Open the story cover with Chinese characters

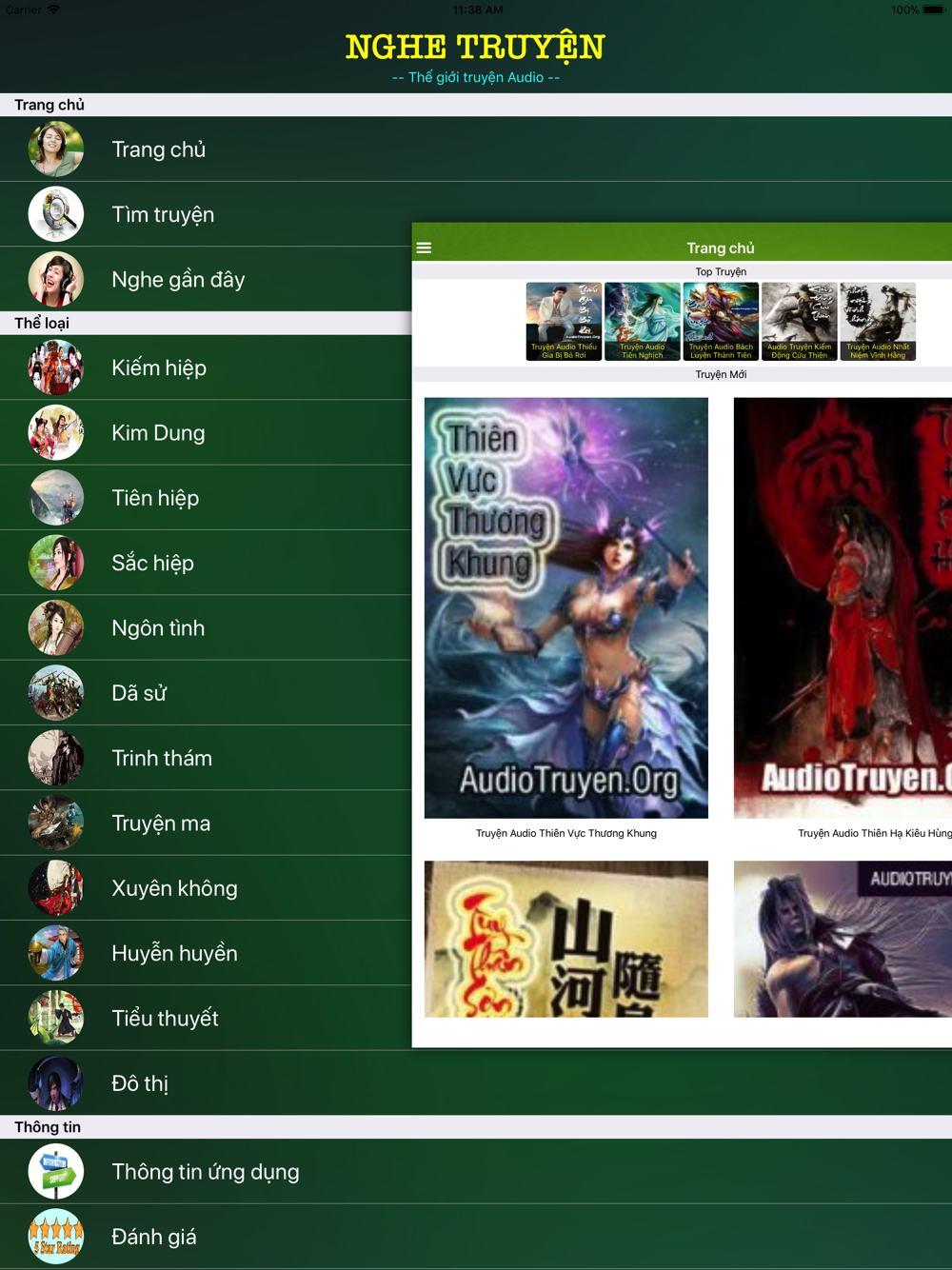[x=566, y=939]
